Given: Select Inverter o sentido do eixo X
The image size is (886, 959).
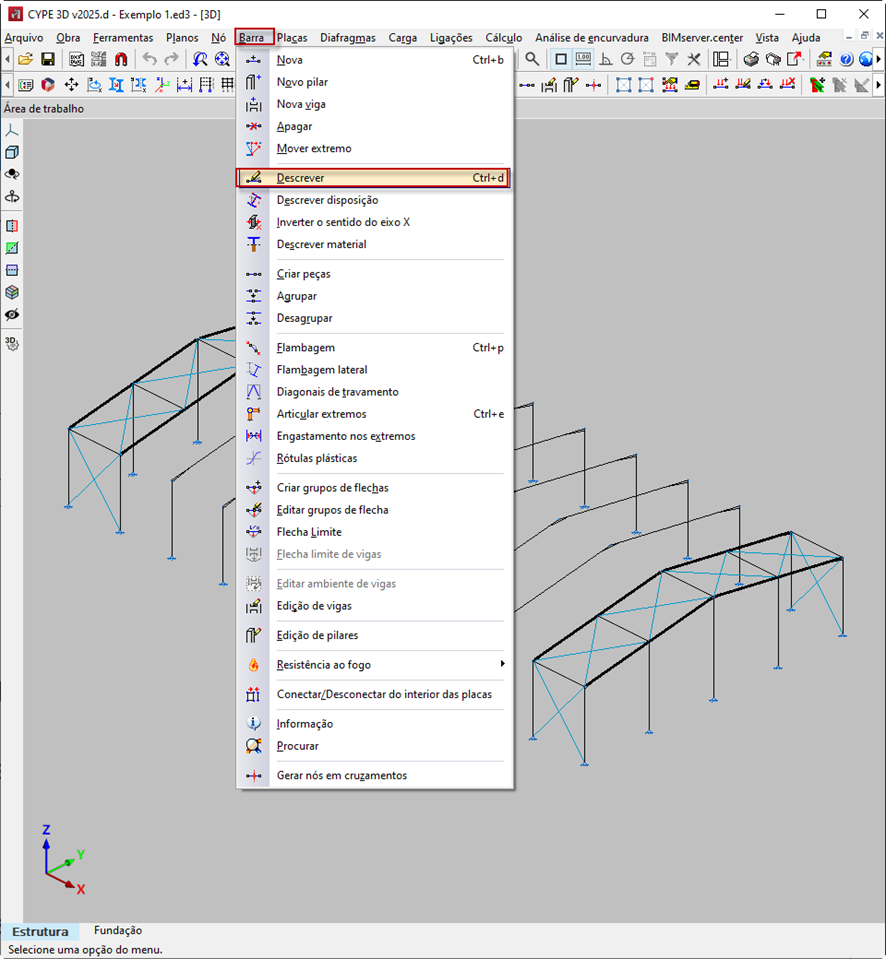Looking at the screenshot, I should (372, 222).
